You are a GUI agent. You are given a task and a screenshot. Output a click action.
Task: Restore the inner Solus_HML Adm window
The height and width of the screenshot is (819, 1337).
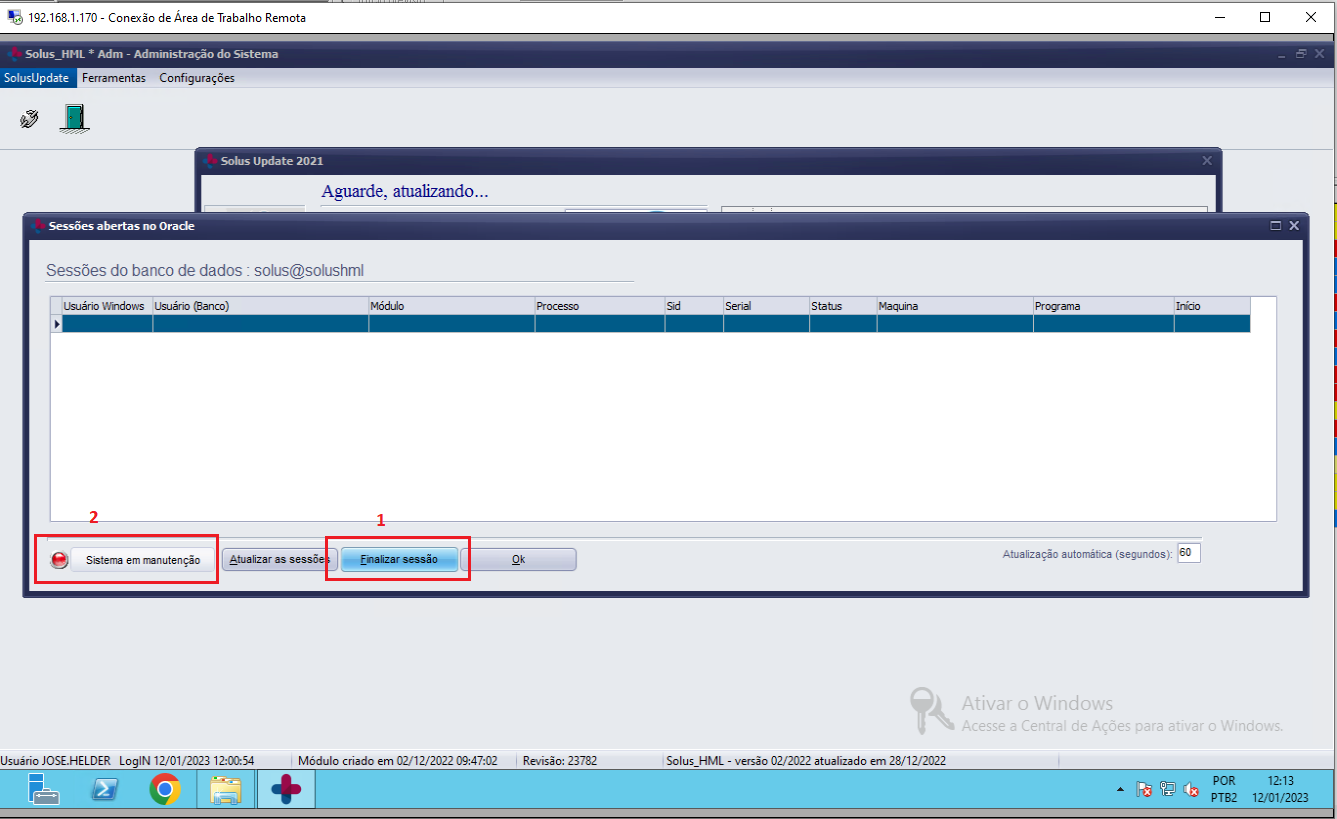pyautogui.click(x=1301, y=54)
